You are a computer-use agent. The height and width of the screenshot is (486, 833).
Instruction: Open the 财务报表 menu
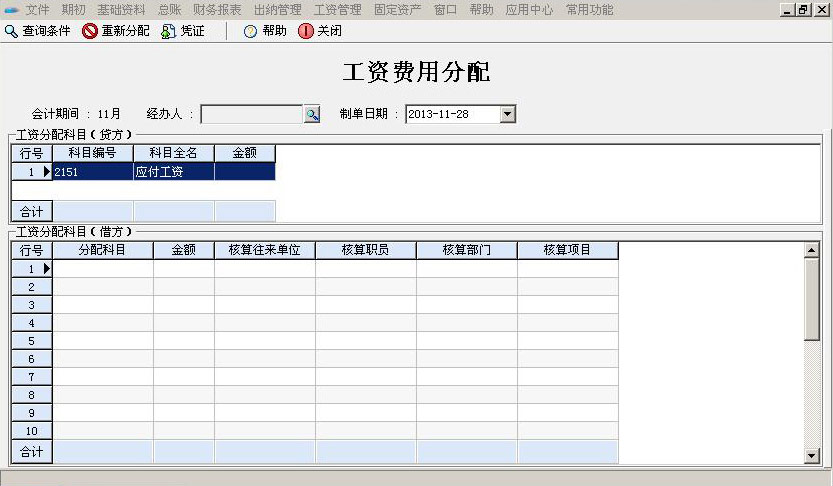click(217, 9)
